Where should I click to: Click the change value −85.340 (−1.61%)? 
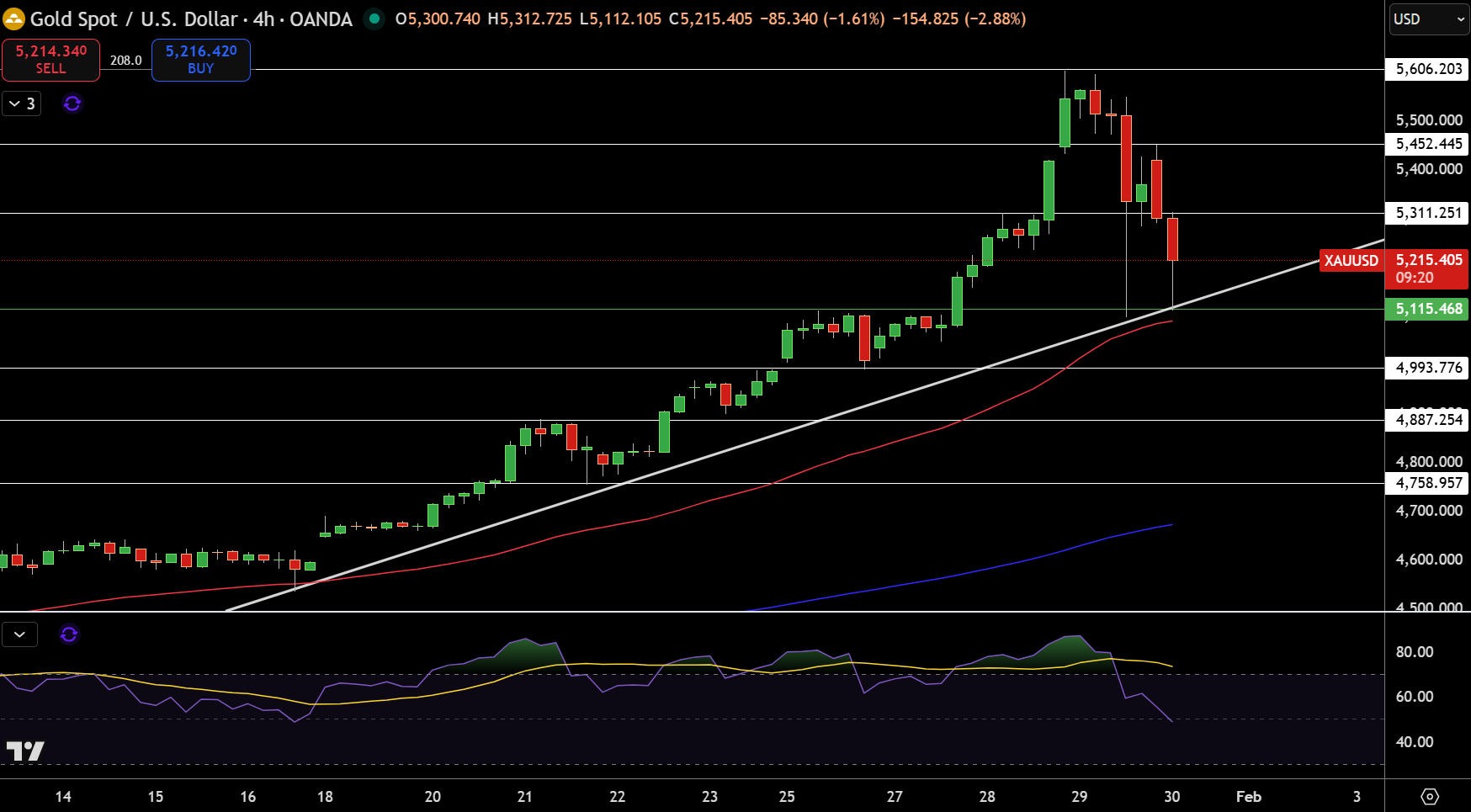[x=822, y=19]
